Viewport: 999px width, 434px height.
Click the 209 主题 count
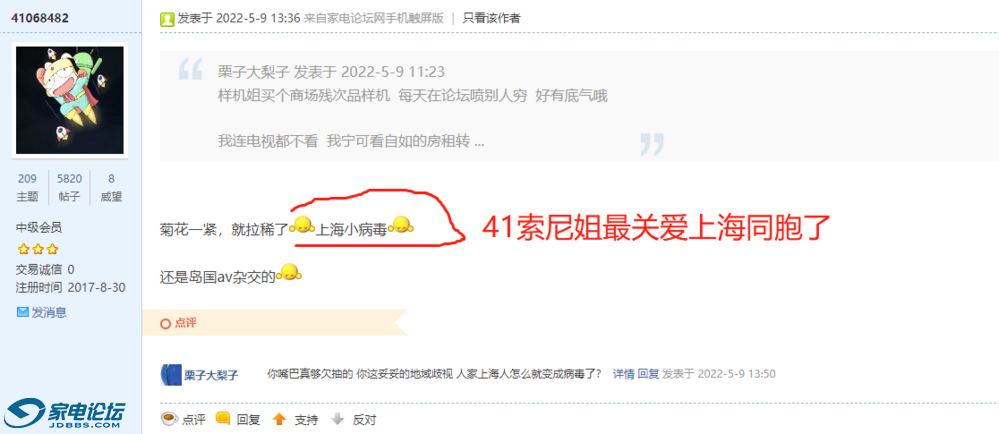[x=27, y=187]
